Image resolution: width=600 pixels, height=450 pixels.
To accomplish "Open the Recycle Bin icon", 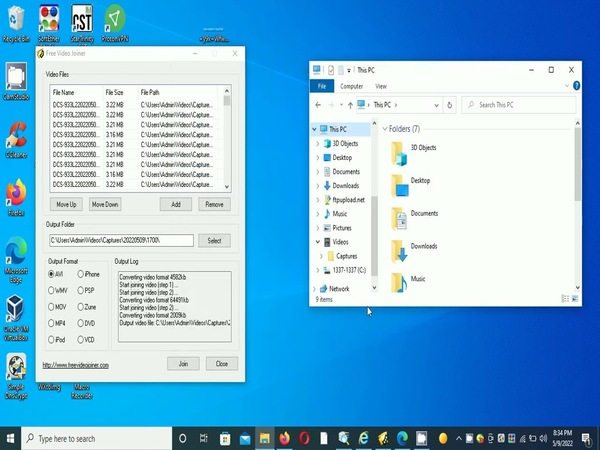I will tap(16, 20).
